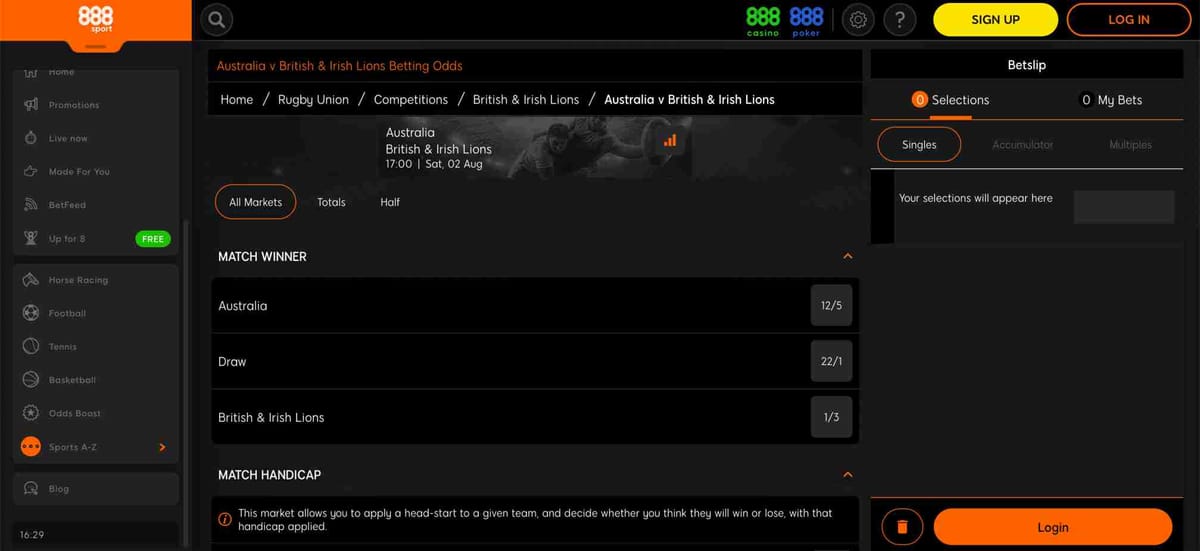Select the Multiples bet type
The image size is (1200, 551).
(1130, 145)
